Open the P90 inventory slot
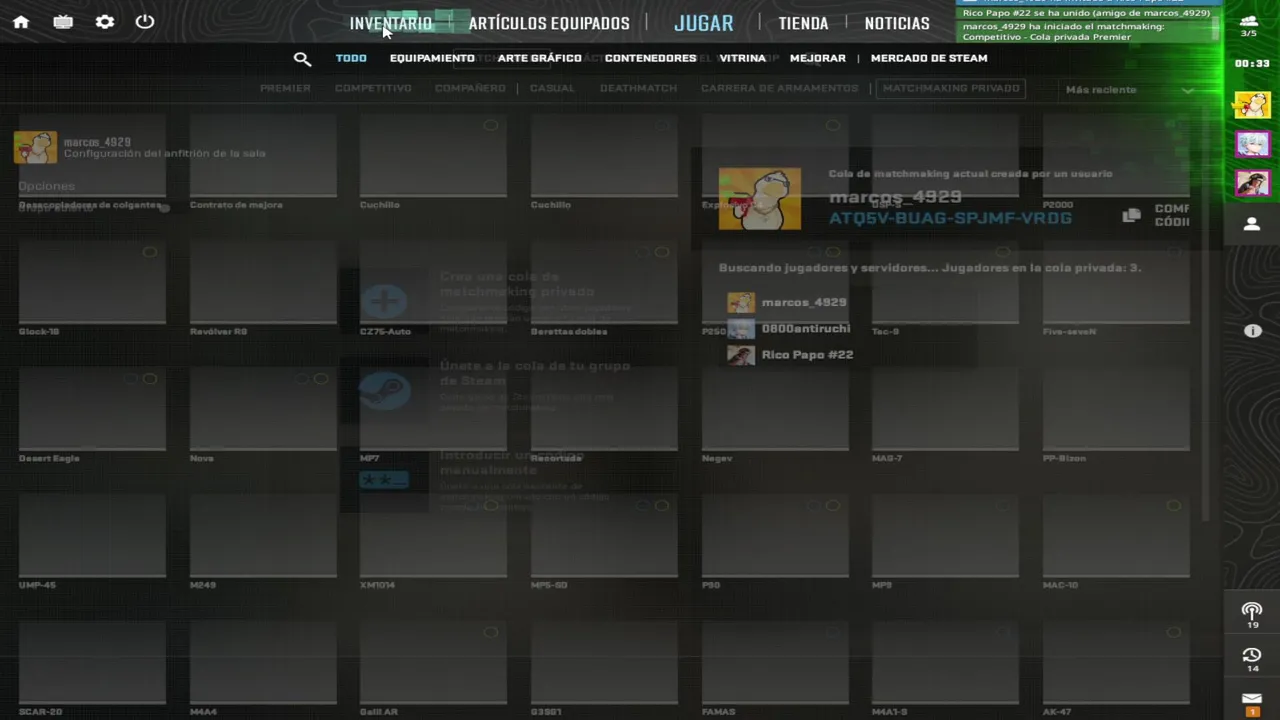1280x720 pixels. click(775, 542)
